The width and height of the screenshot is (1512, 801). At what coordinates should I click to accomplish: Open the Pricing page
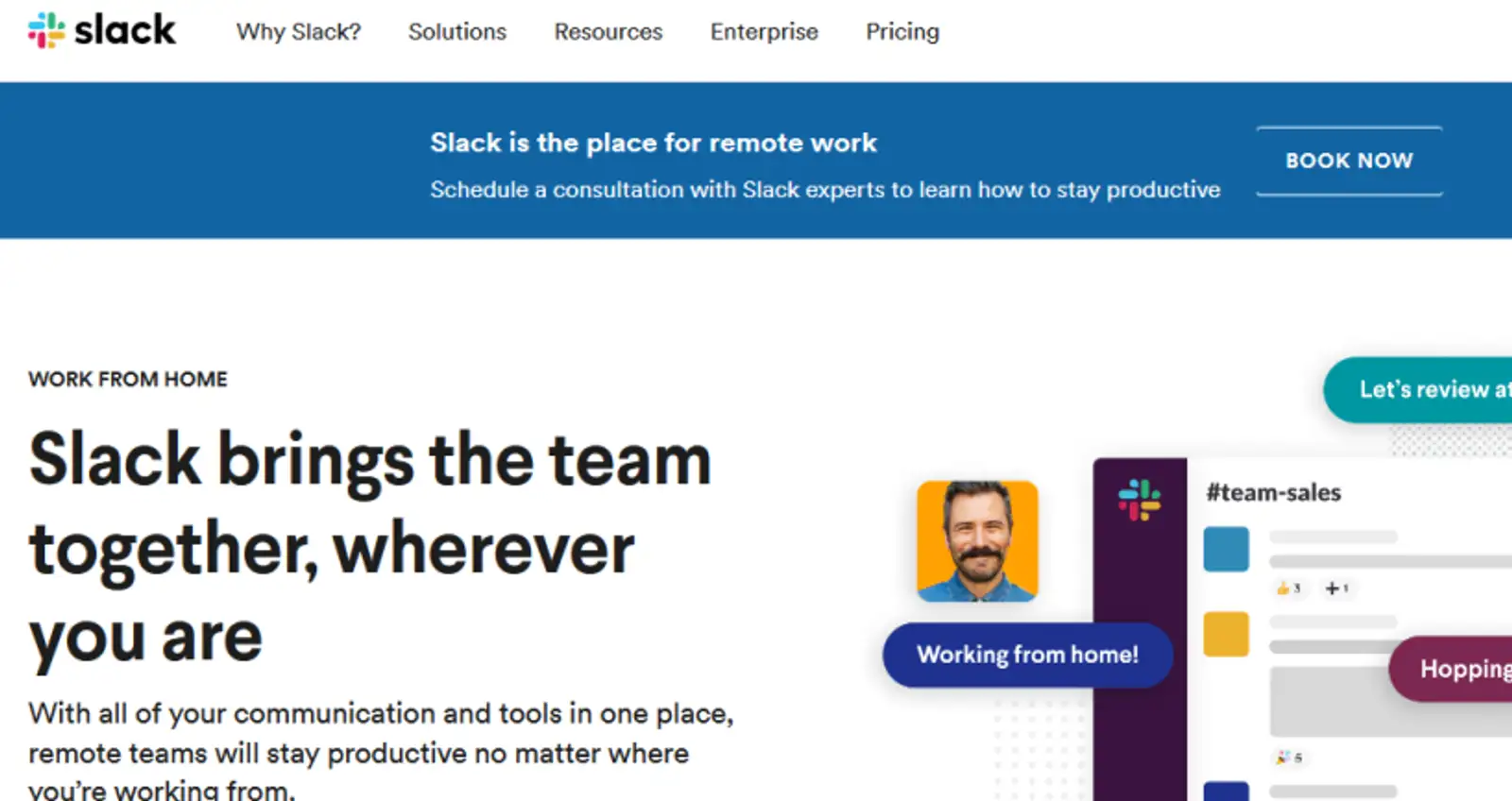pyautogui.click(x=902, y=31)
